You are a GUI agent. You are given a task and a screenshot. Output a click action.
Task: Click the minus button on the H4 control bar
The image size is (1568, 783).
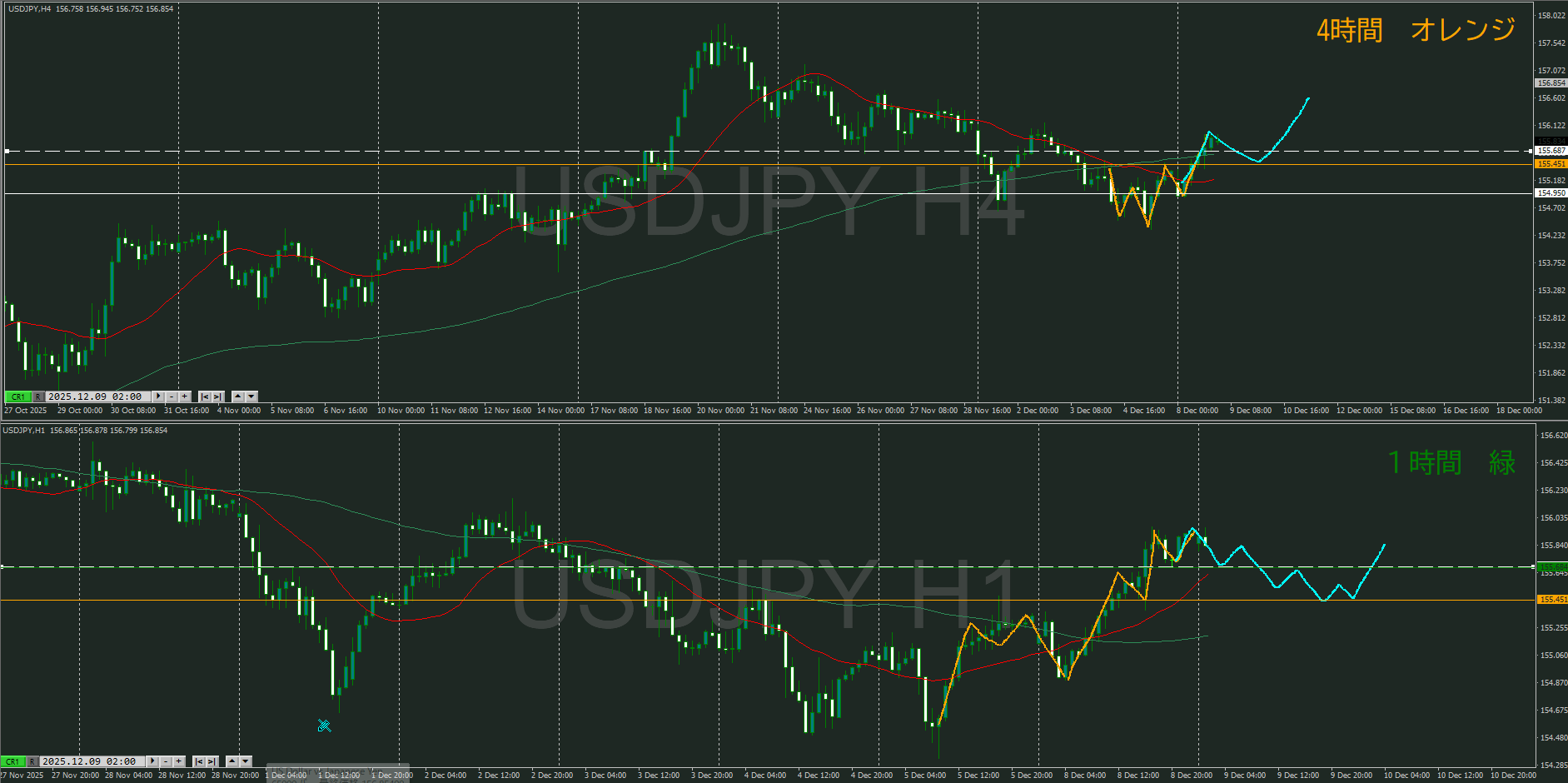pos(172,396)
